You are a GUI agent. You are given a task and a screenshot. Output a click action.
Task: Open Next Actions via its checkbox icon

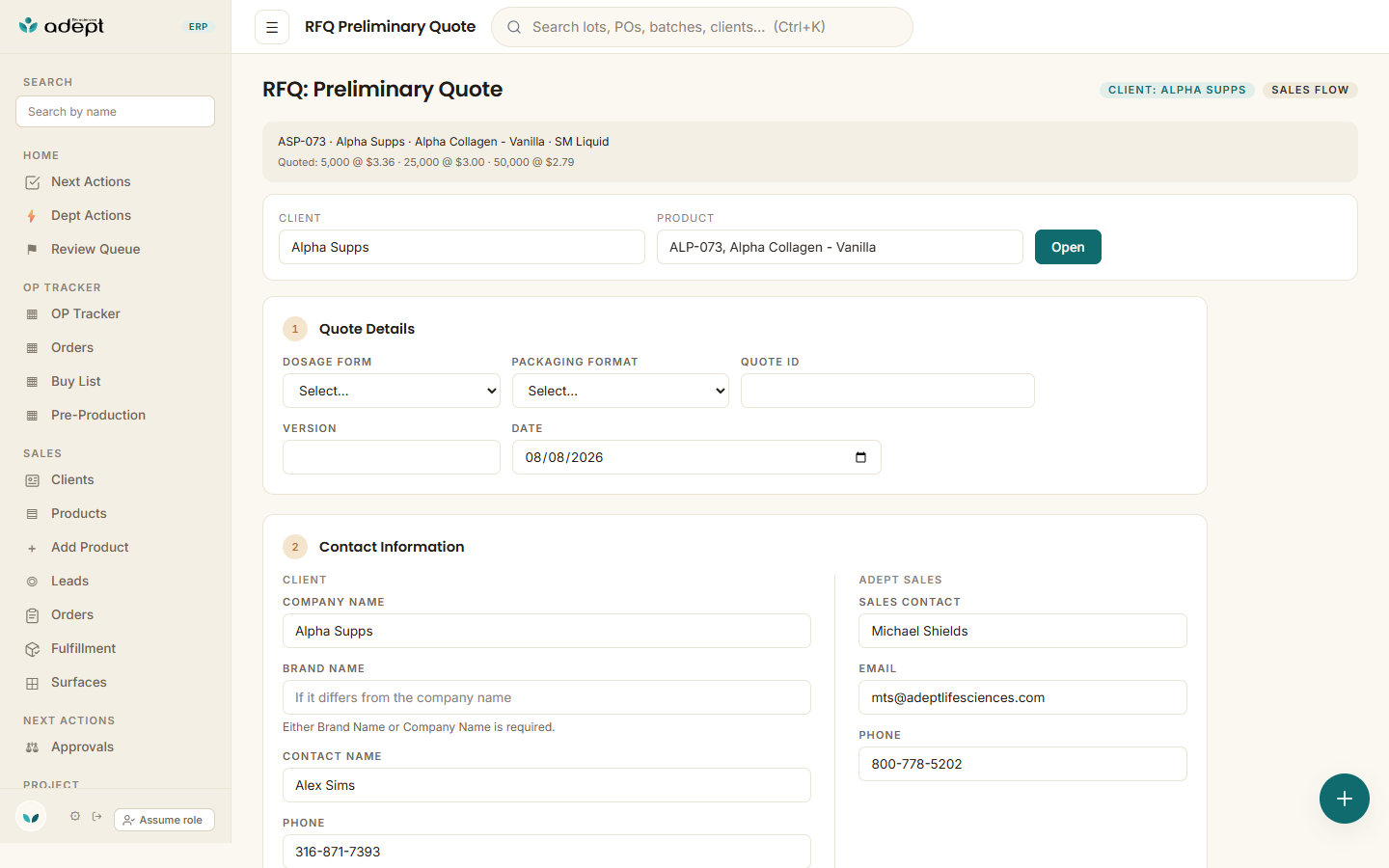pyautogui.click(x=33, y=182)
